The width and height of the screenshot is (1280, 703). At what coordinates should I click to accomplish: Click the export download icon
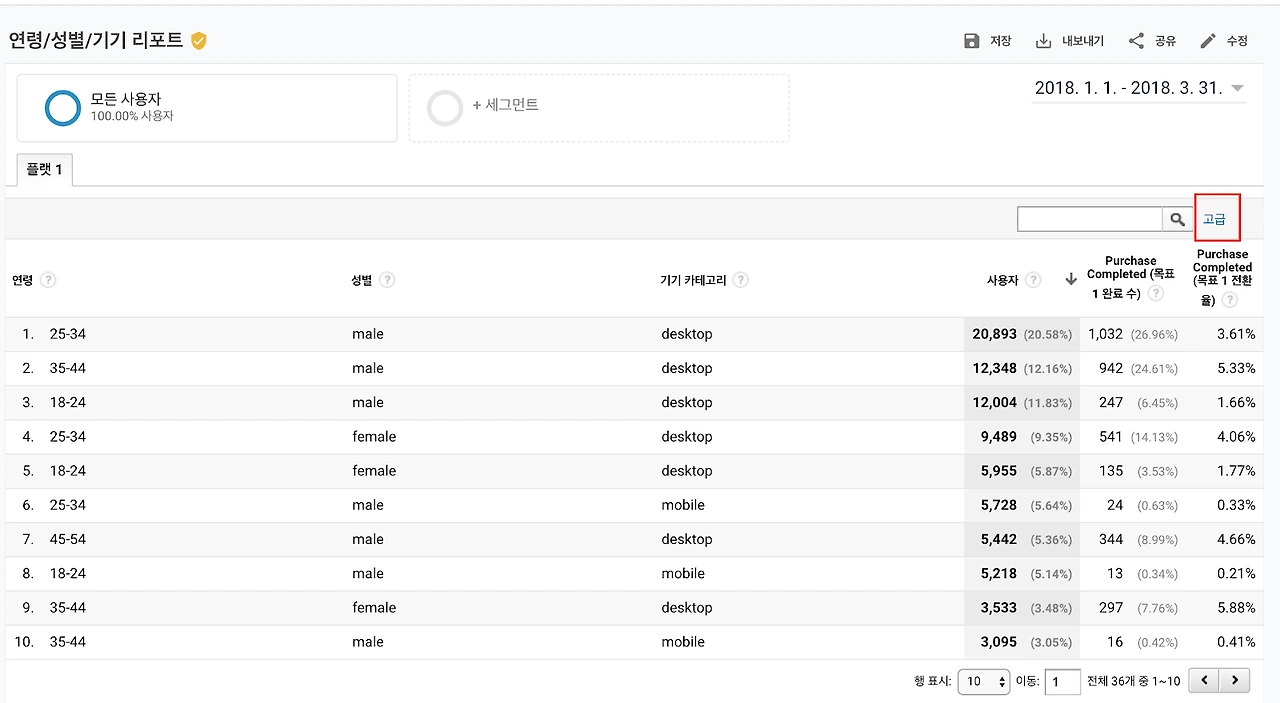pos(1043,41)
